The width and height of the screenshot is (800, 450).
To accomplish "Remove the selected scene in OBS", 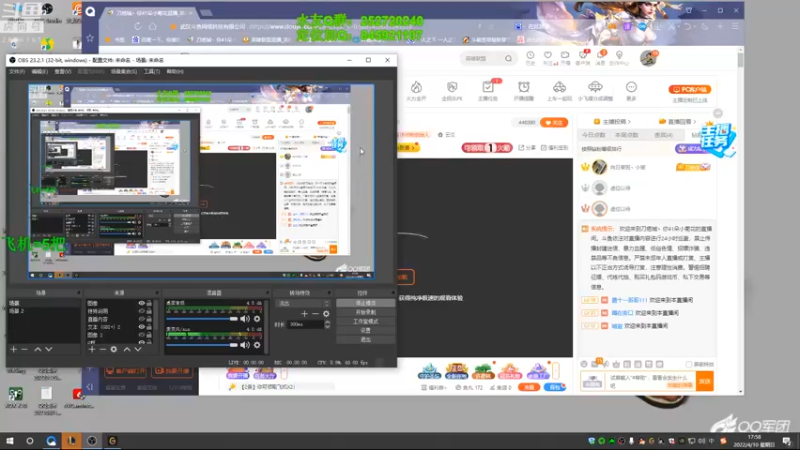I will [x=24, y=349].
